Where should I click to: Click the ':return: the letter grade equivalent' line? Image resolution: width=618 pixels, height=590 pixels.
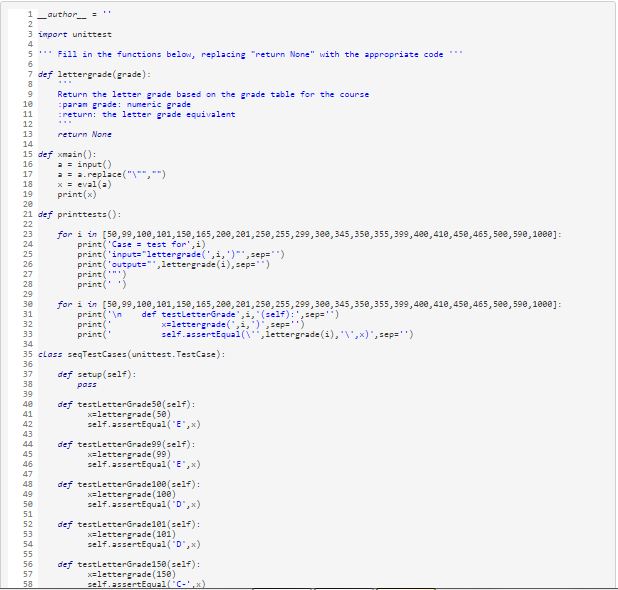tap(147, 114)
